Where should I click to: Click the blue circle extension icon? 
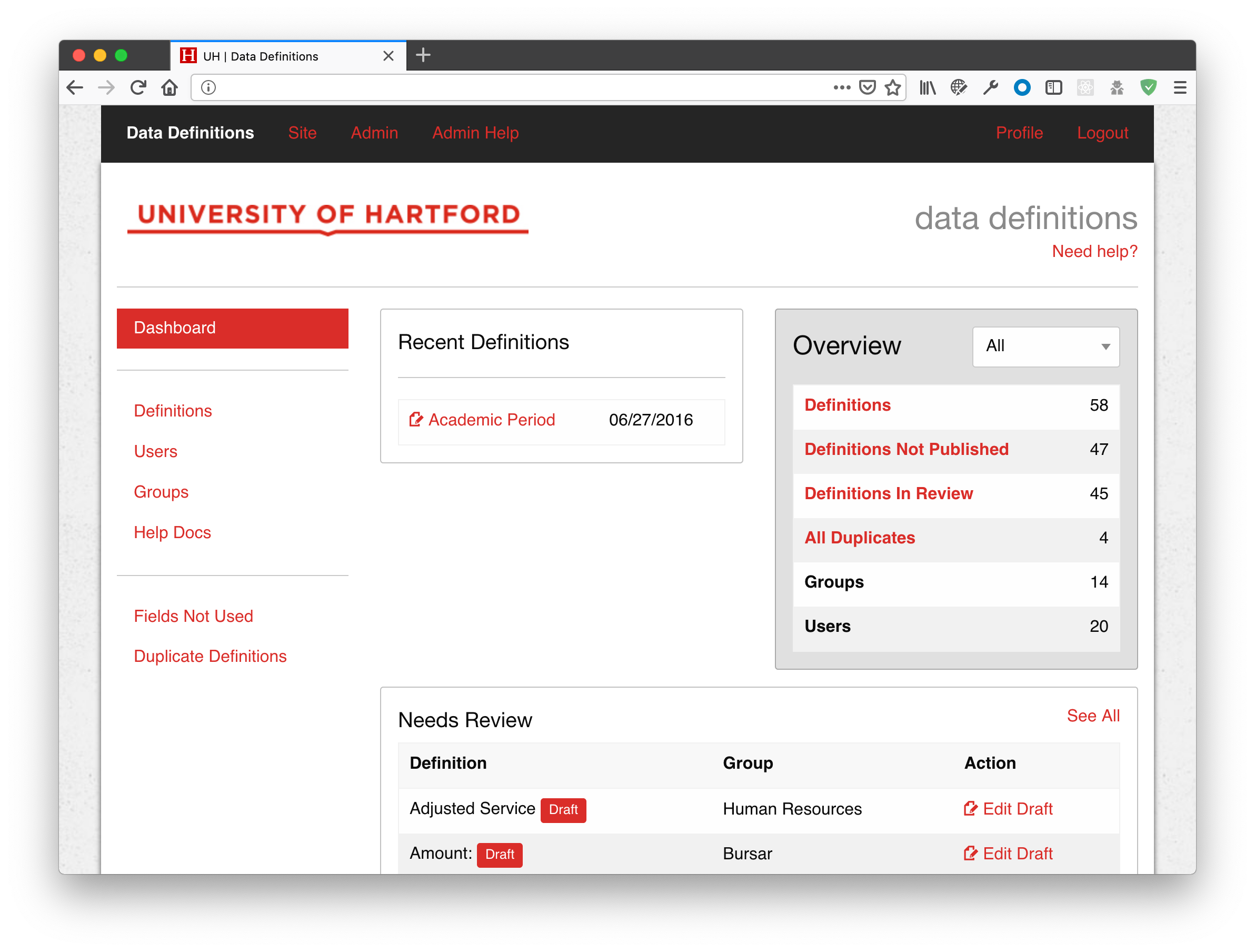click(1022, 88)
